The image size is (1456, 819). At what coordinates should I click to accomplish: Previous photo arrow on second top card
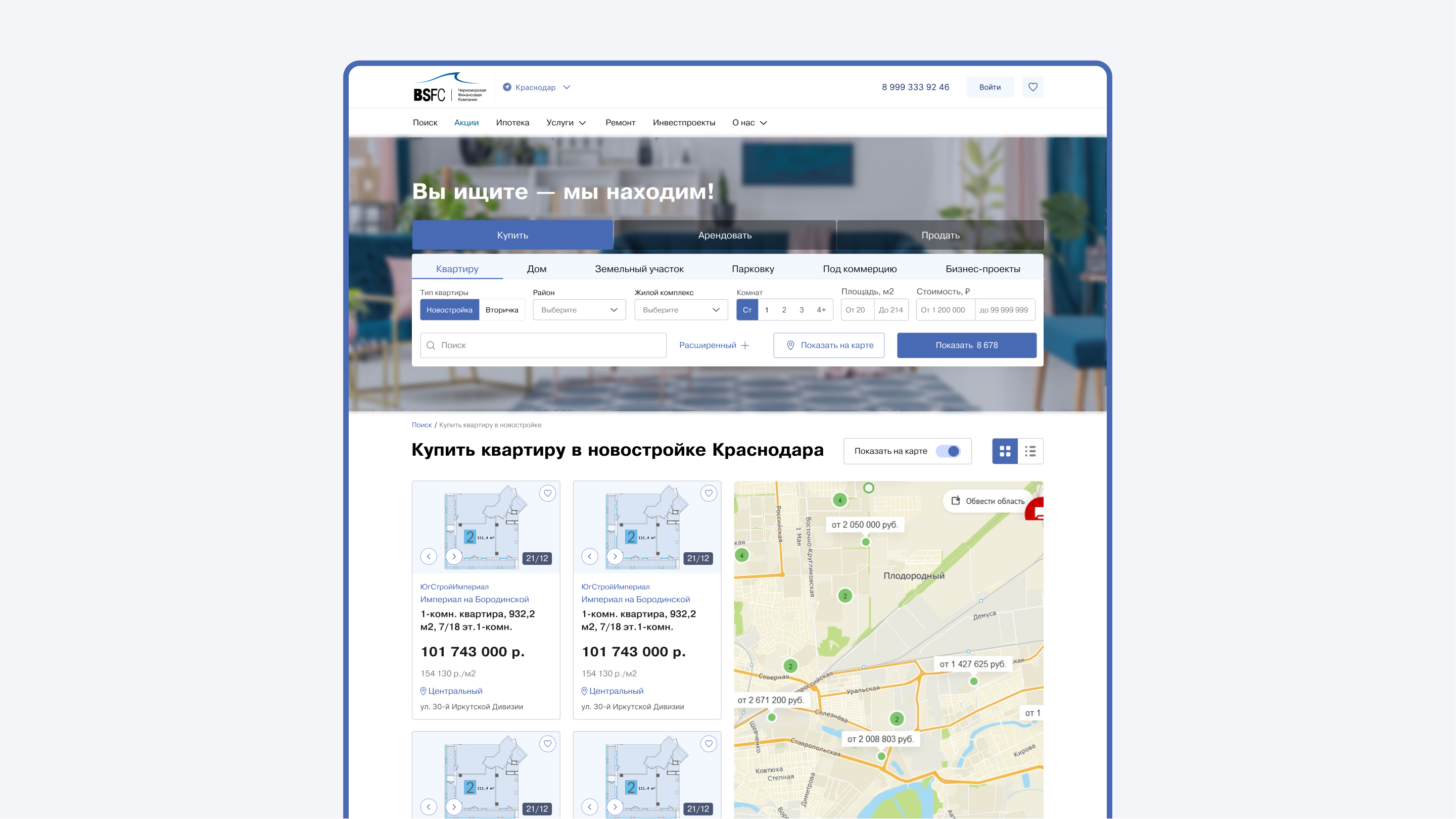[x=589, y=557]
